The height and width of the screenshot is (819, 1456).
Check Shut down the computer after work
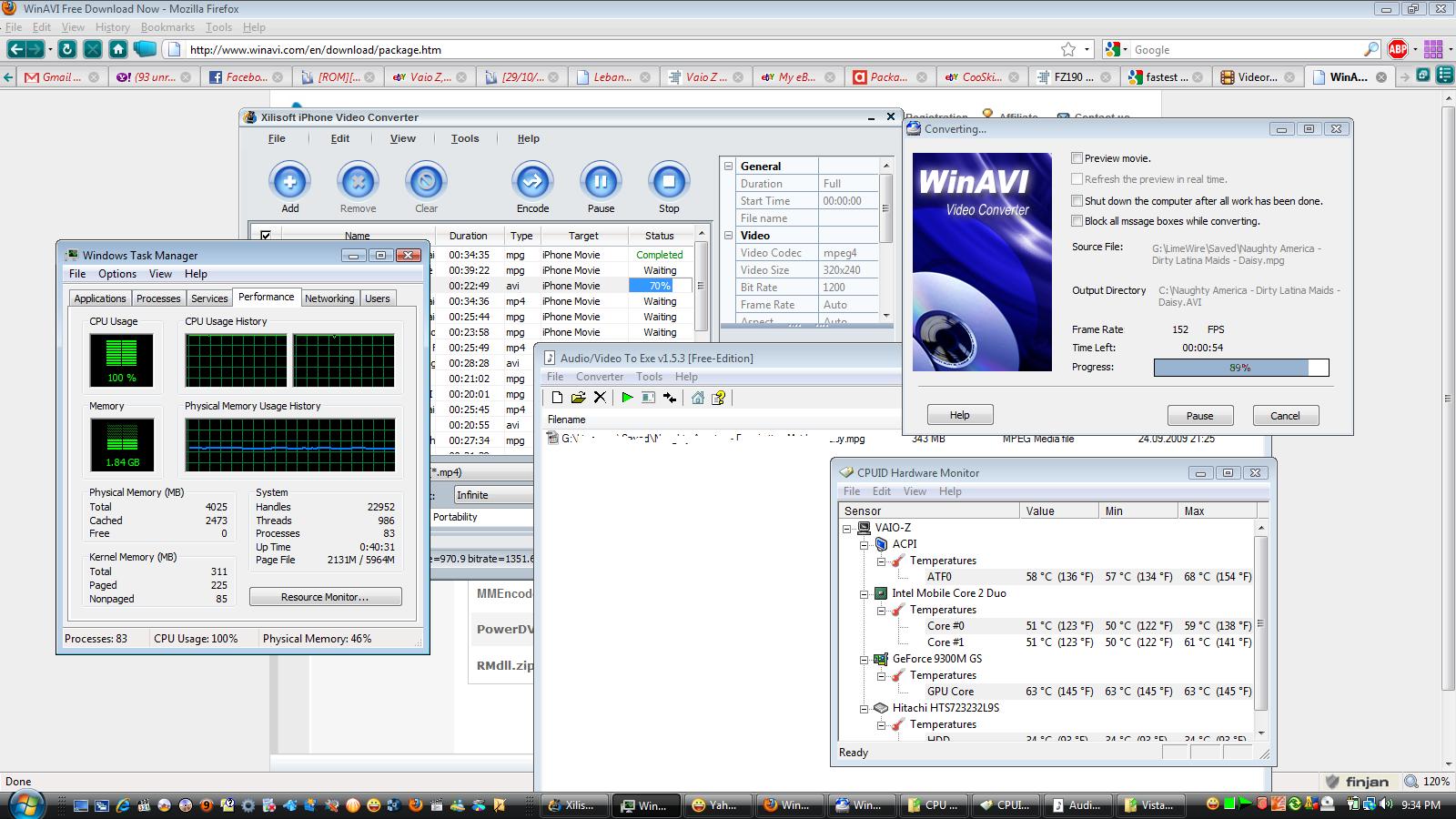tap(1077, 201)
